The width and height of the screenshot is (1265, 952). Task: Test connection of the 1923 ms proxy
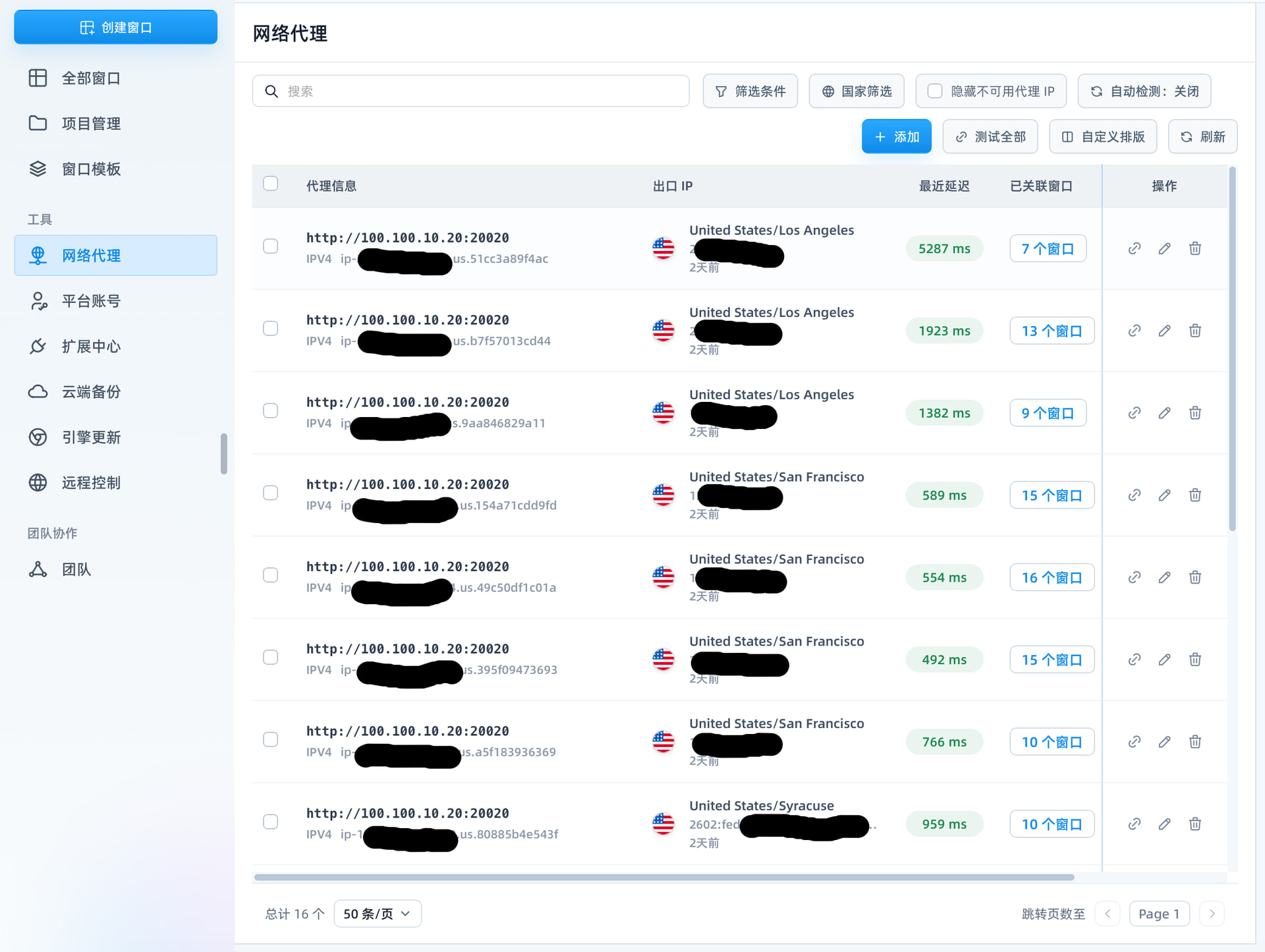(1134, 331)
